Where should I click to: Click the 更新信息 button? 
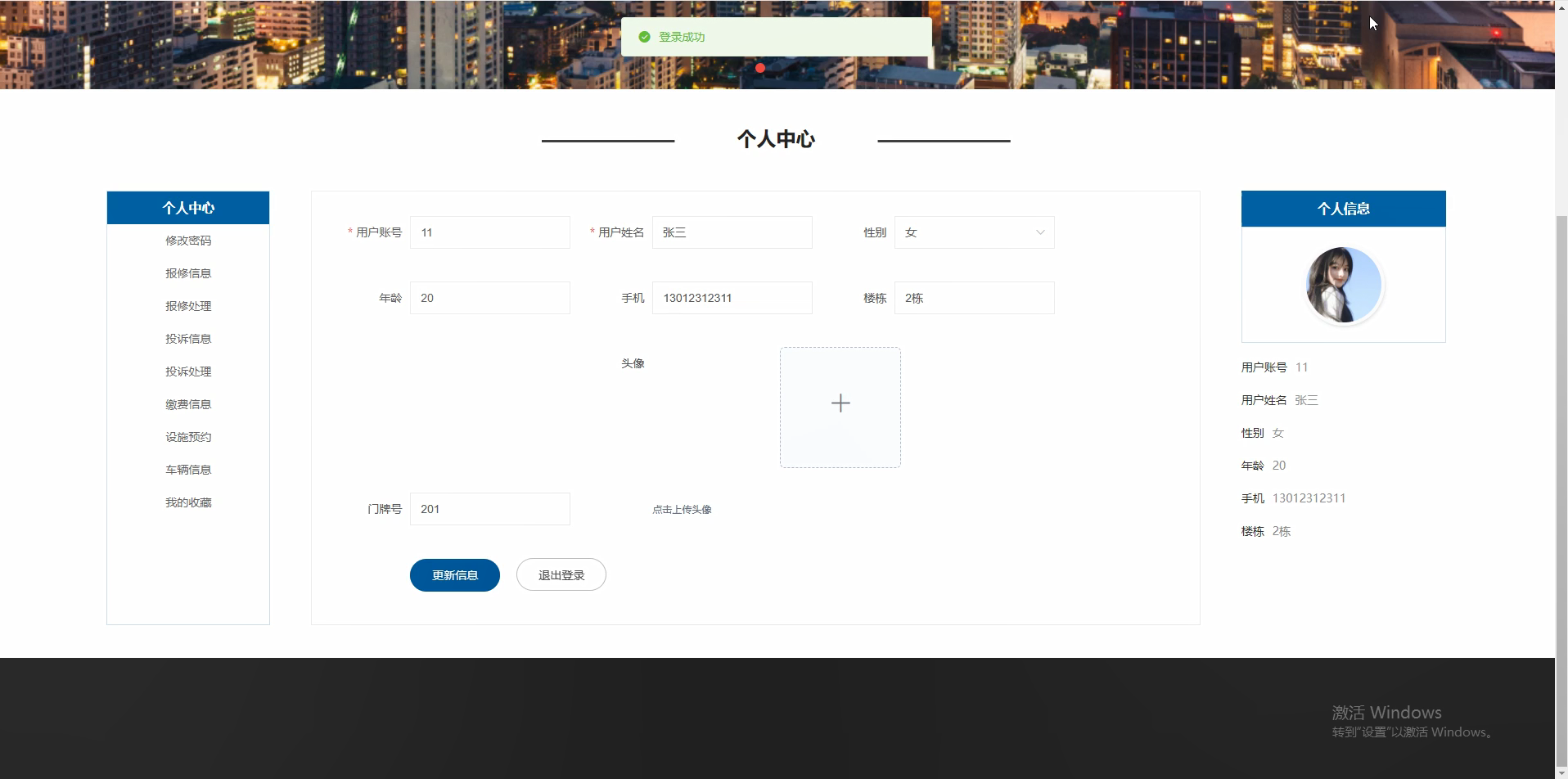[x=454, y=574]
